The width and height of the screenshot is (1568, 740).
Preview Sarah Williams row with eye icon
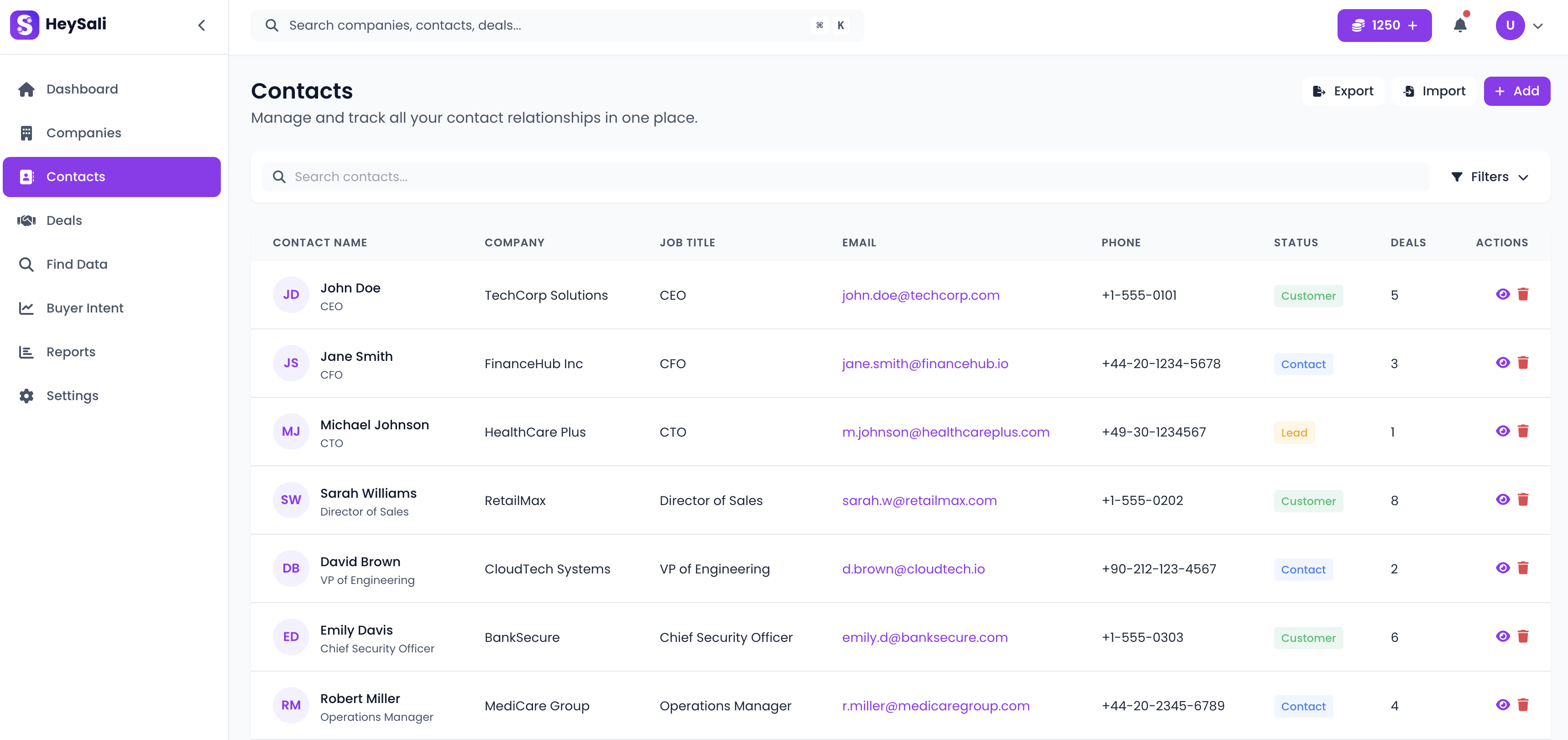tap(1502, 500)
